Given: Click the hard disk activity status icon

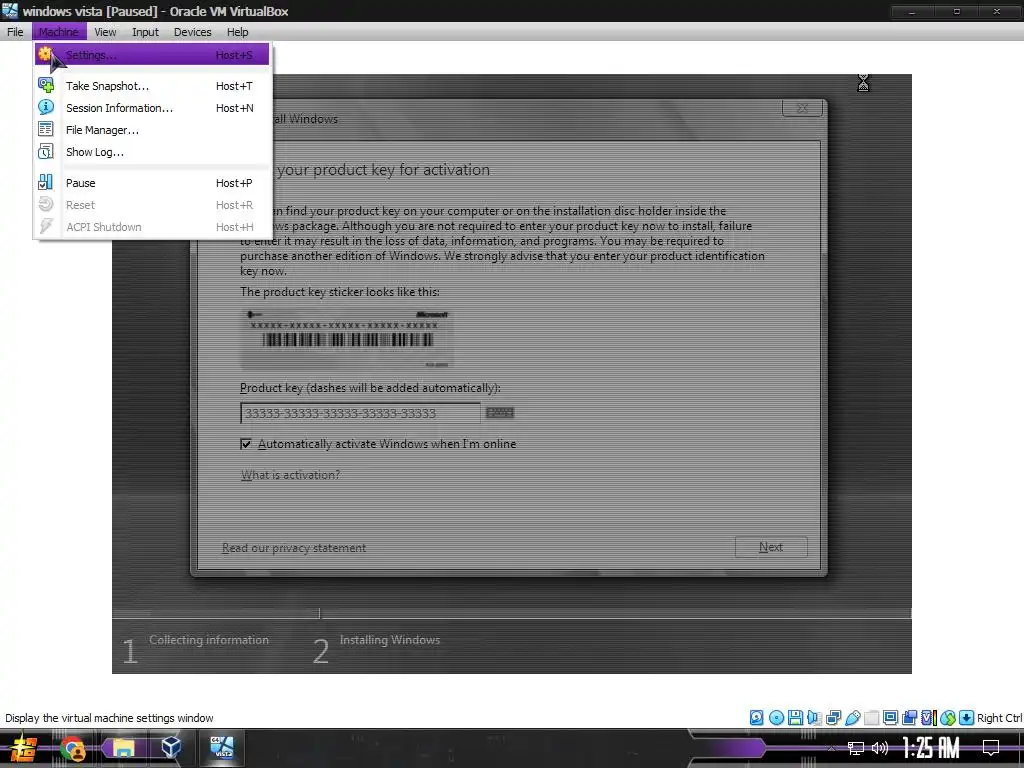Looking at the screenshot, I should 756,718.
